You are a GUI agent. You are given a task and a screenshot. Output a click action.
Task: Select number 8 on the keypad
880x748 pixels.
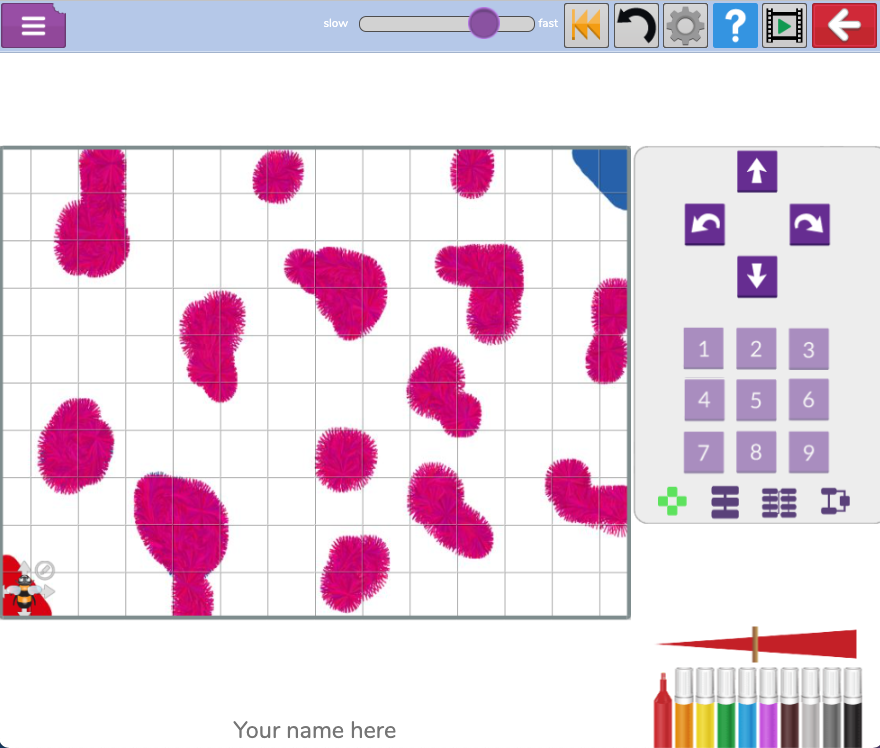coord(756,452)
